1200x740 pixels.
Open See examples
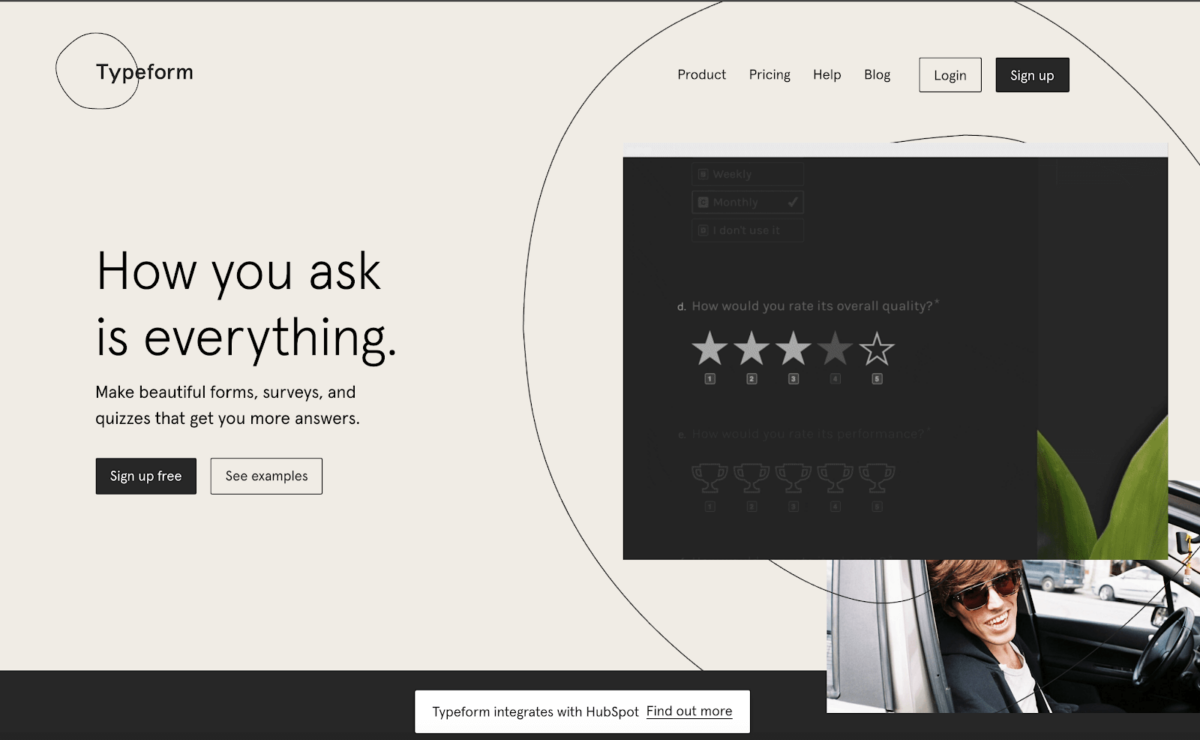[x=266, y=476]
